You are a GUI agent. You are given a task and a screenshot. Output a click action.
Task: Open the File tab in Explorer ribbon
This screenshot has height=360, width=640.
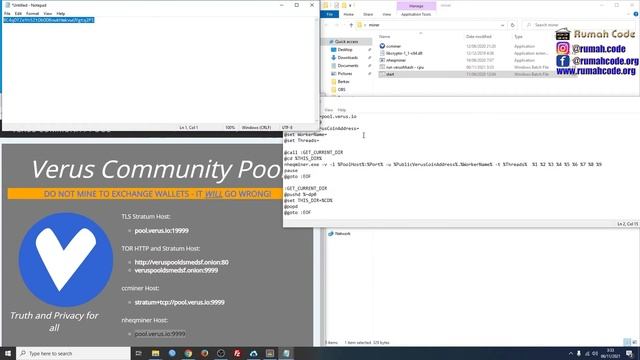(330, 14)
